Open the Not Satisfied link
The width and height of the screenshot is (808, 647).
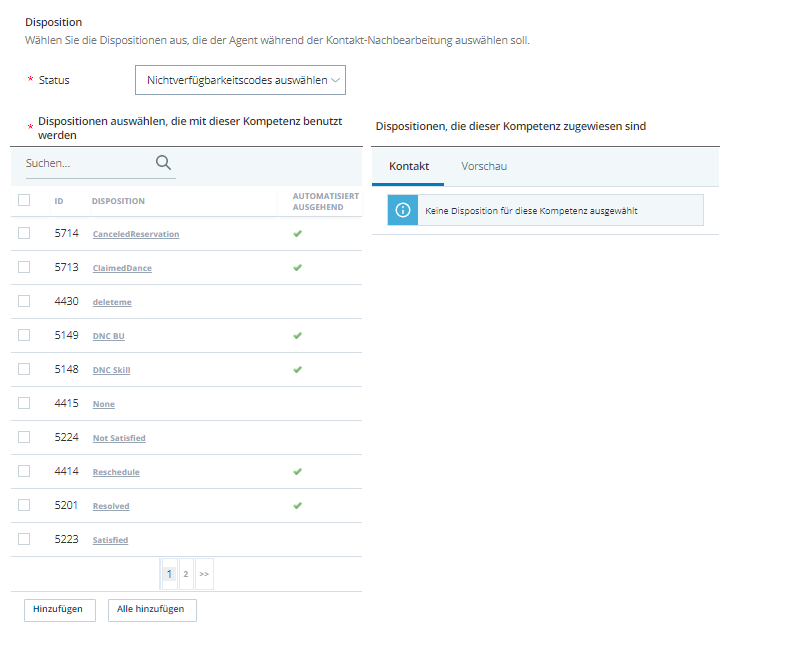[x=119, y=438]
